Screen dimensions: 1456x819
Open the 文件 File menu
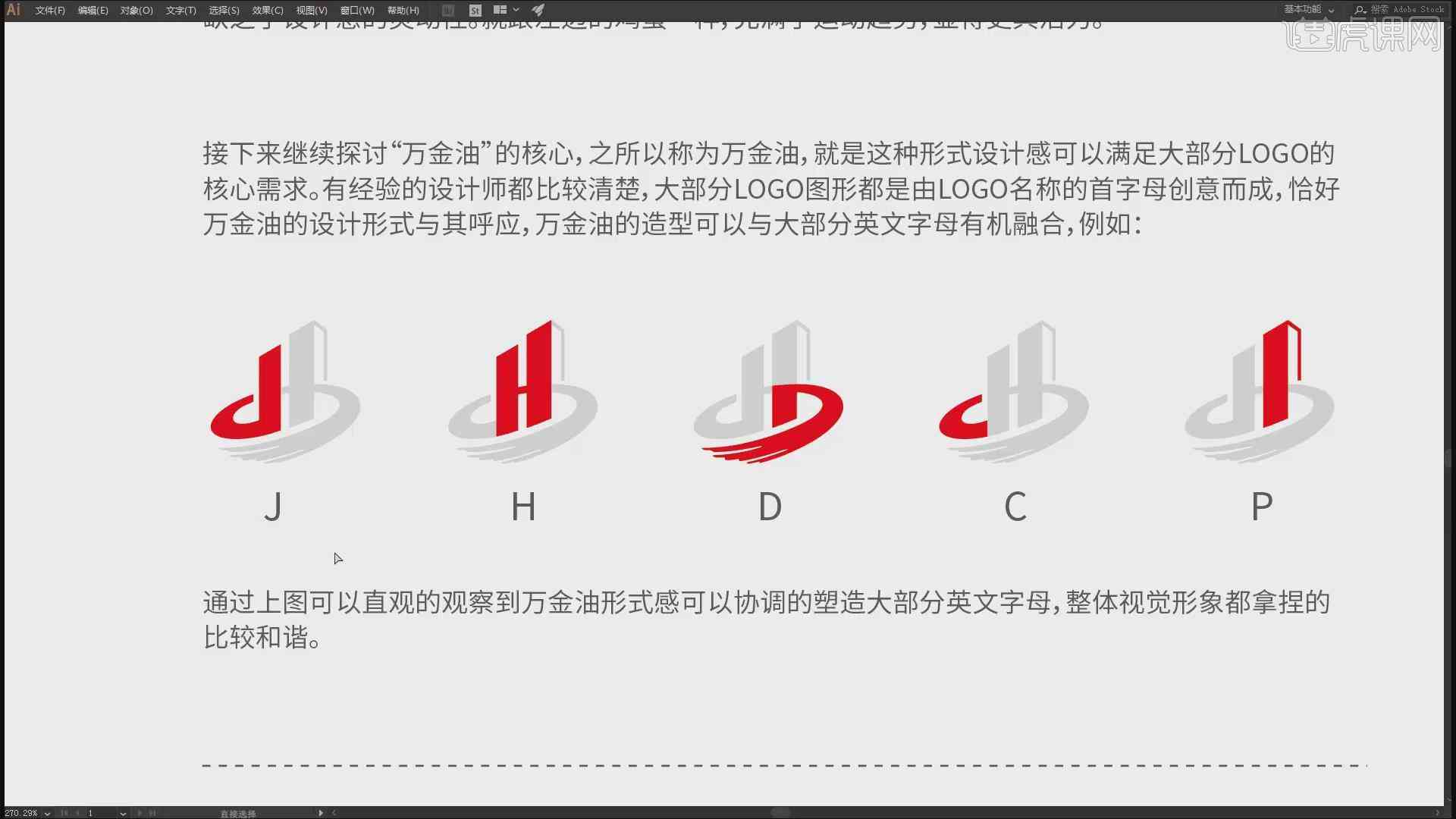click(48, 10)
